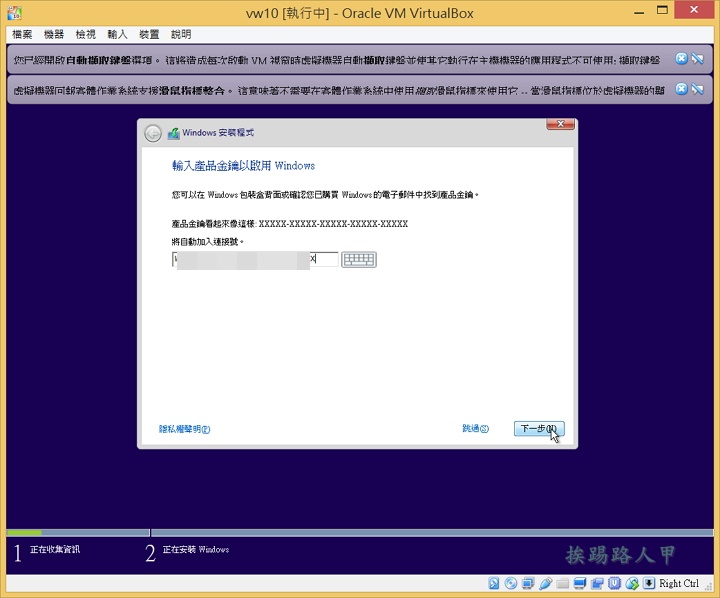Click the video capture status icon
Screen dimensions: 720x598
click(x=597, y=583)
